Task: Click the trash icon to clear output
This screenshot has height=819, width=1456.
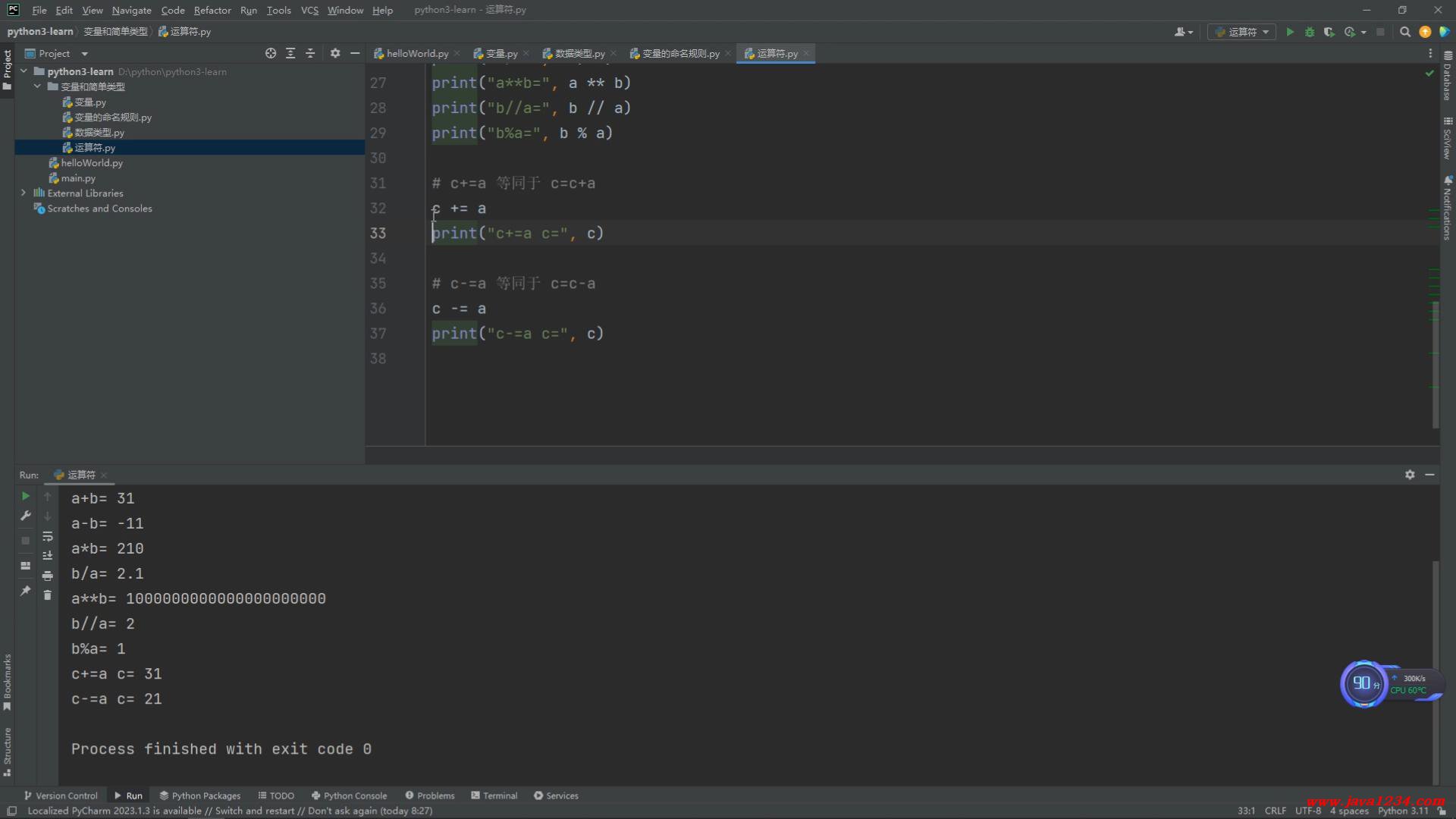Action: [48, 595]
